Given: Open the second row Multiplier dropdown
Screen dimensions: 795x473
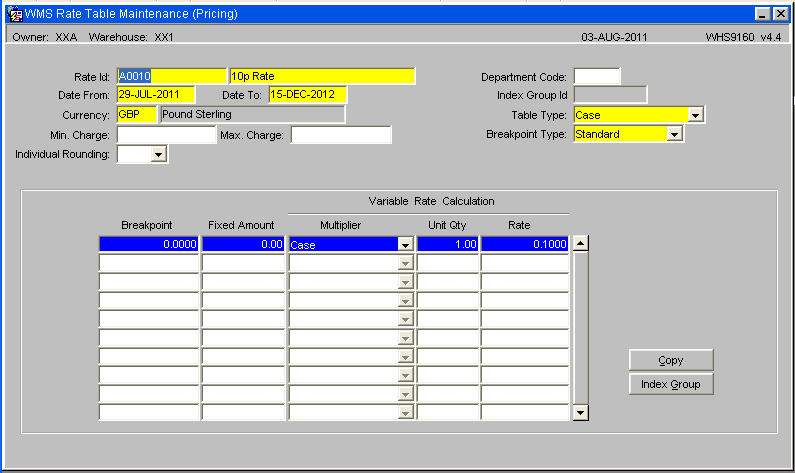Looking at the screenshot, I should point(405,264).
